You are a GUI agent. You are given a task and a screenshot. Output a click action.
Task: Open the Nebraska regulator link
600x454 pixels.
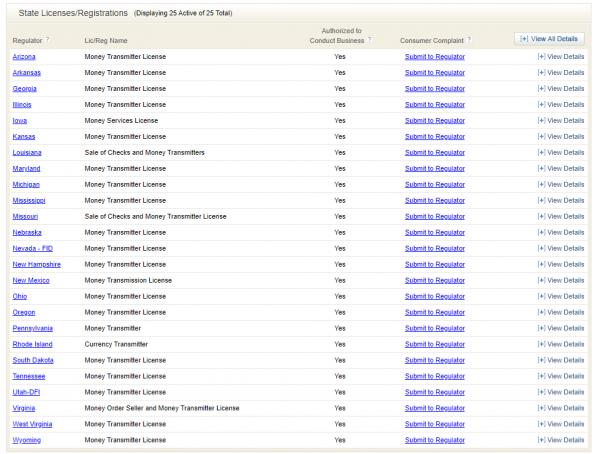click(27, 233)
